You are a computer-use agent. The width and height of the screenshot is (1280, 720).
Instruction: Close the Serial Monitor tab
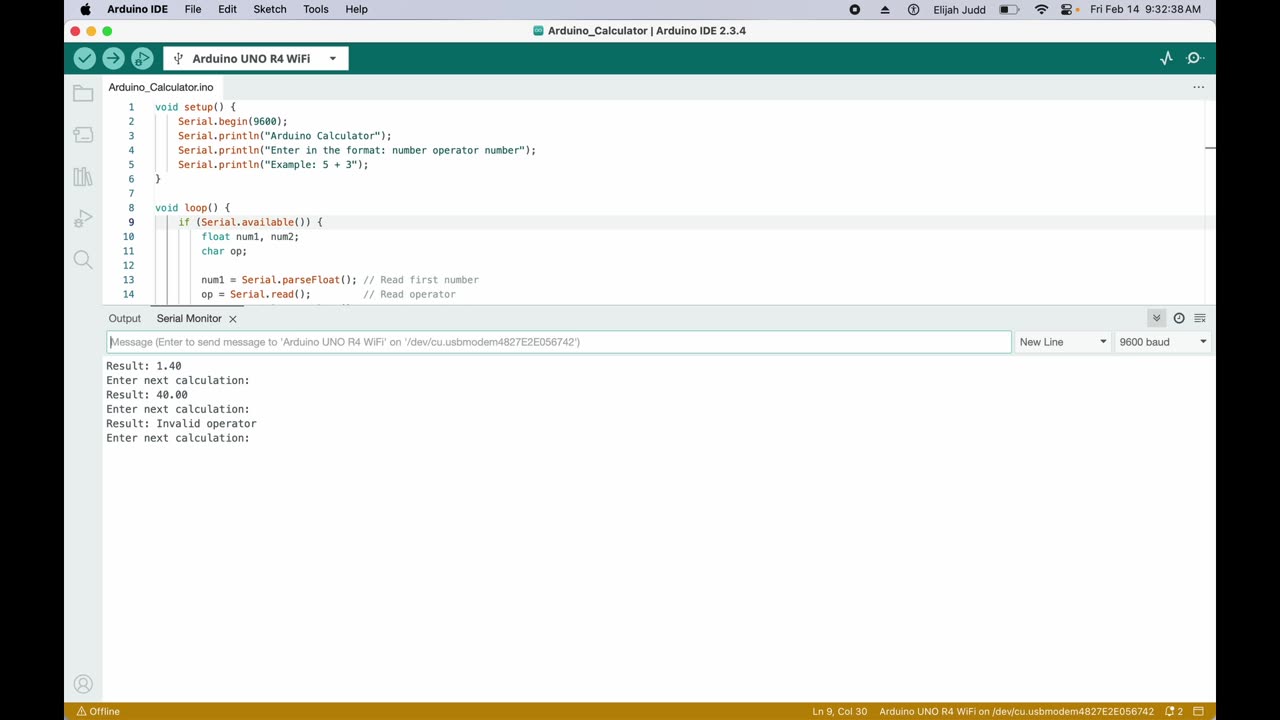[232, 319]
